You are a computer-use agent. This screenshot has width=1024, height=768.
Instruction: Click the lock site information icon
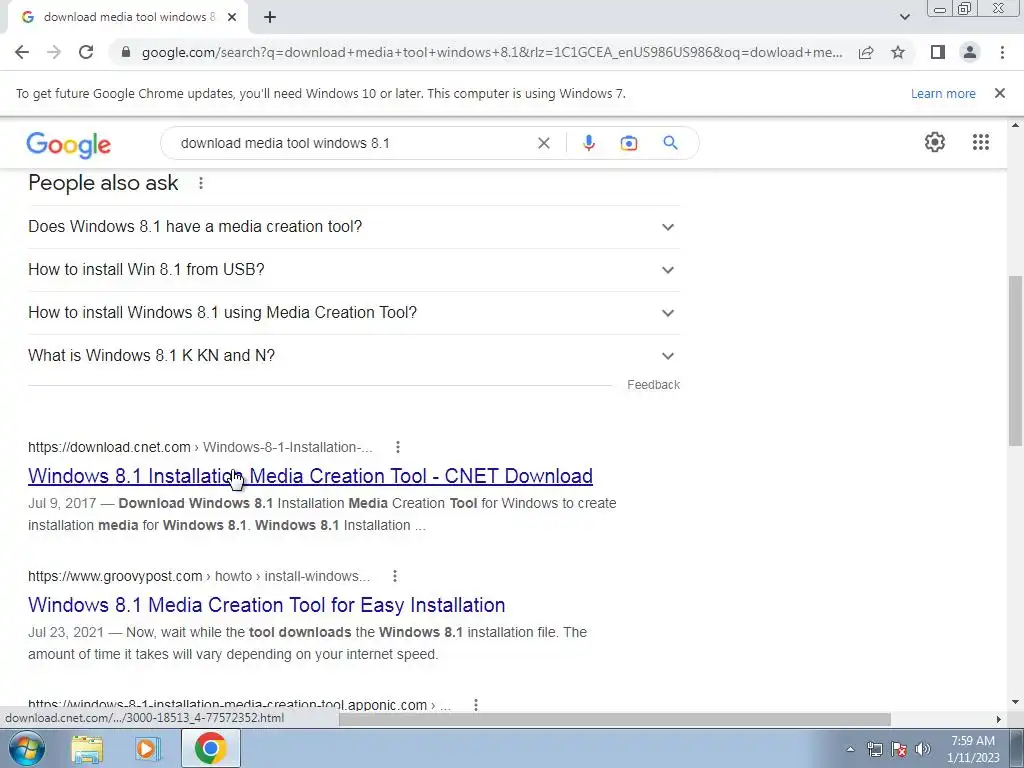click(x=126, y=52)
